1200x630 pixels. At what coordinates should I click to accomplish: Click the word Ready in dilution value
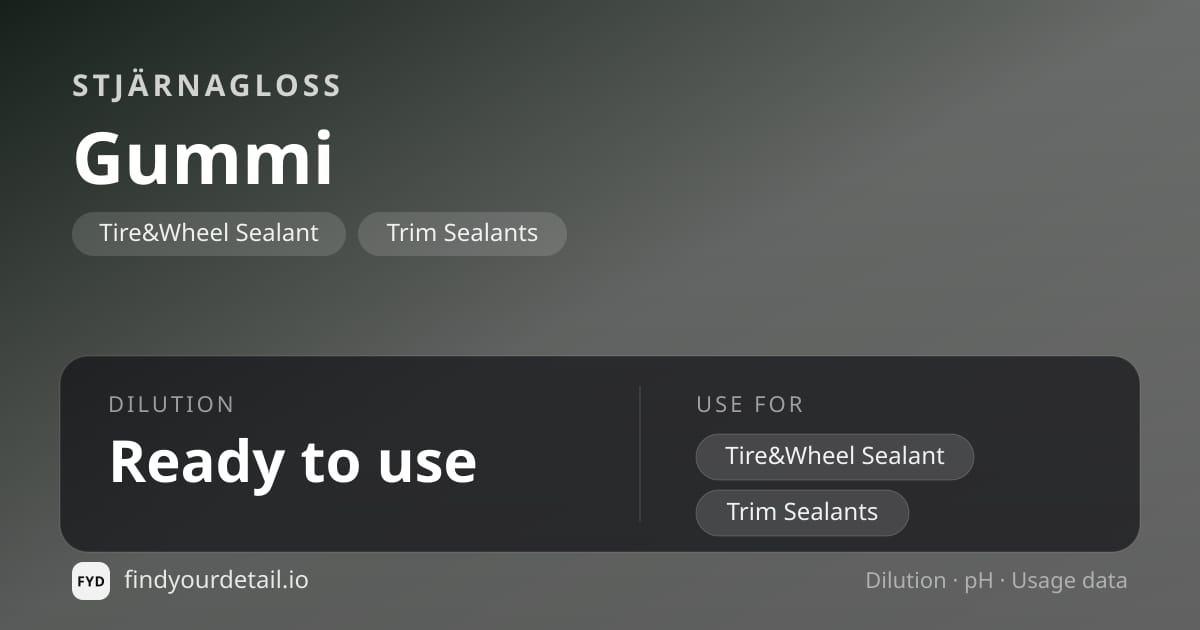(x=194, y=461)
